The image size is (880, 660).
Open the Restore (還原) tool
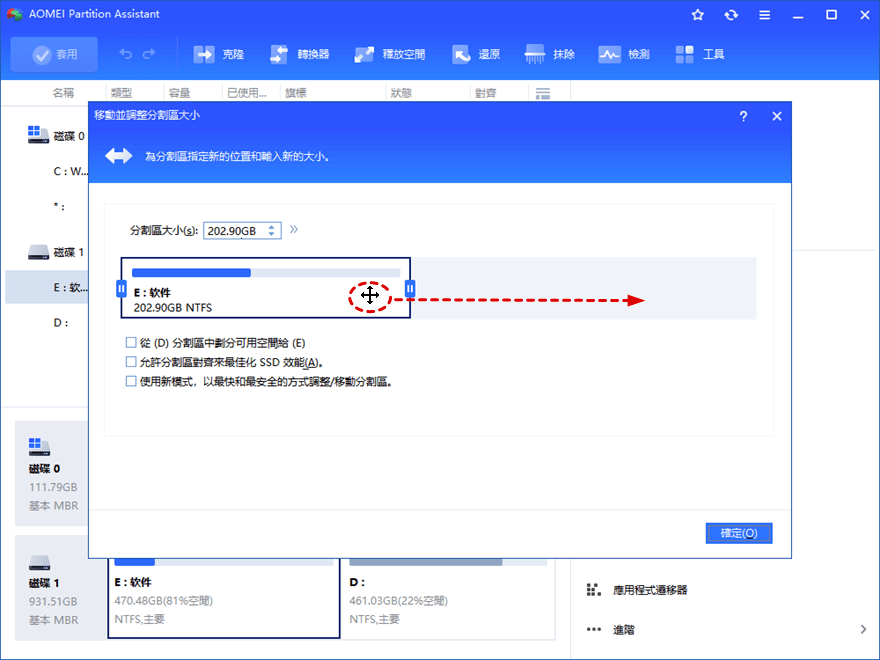click(476, 54)
